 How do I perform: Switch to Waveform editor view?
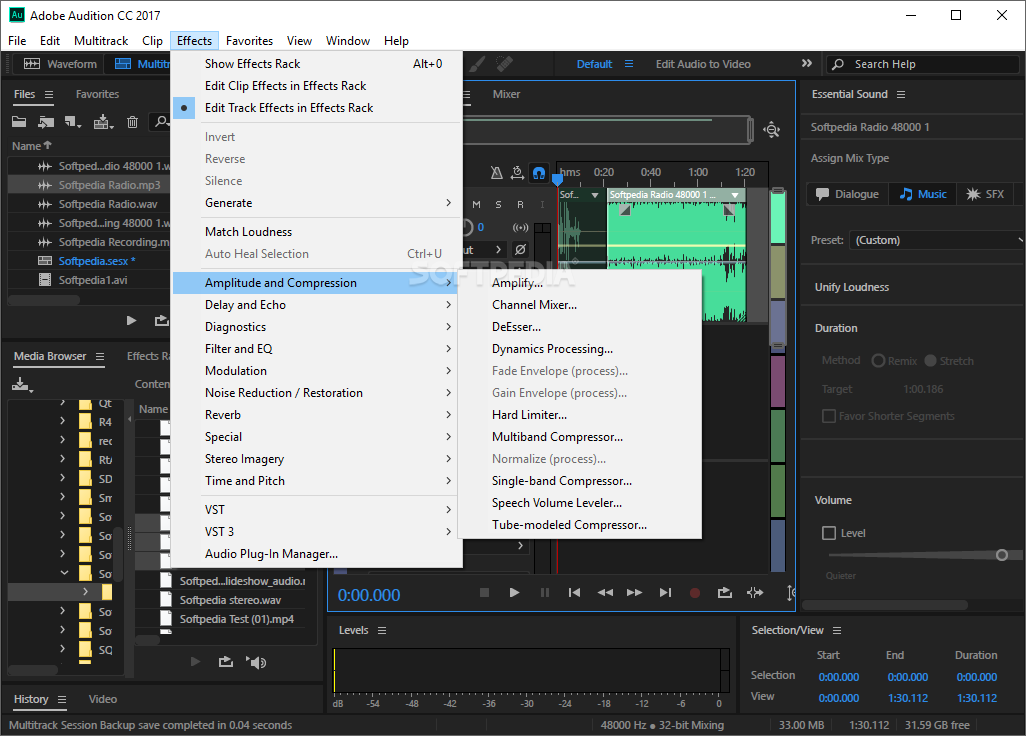60,64
